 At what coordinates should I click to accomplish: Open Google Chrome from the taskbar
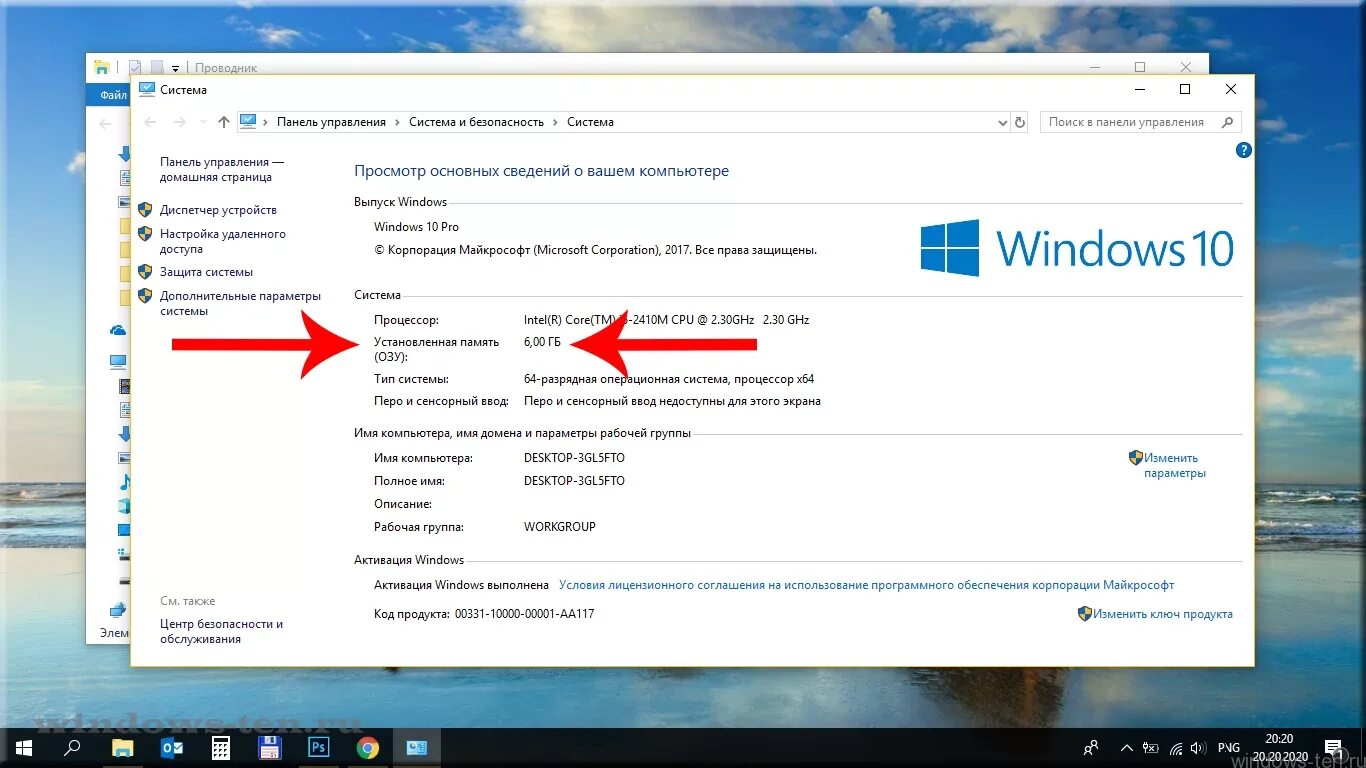click(x=368, y=747)
